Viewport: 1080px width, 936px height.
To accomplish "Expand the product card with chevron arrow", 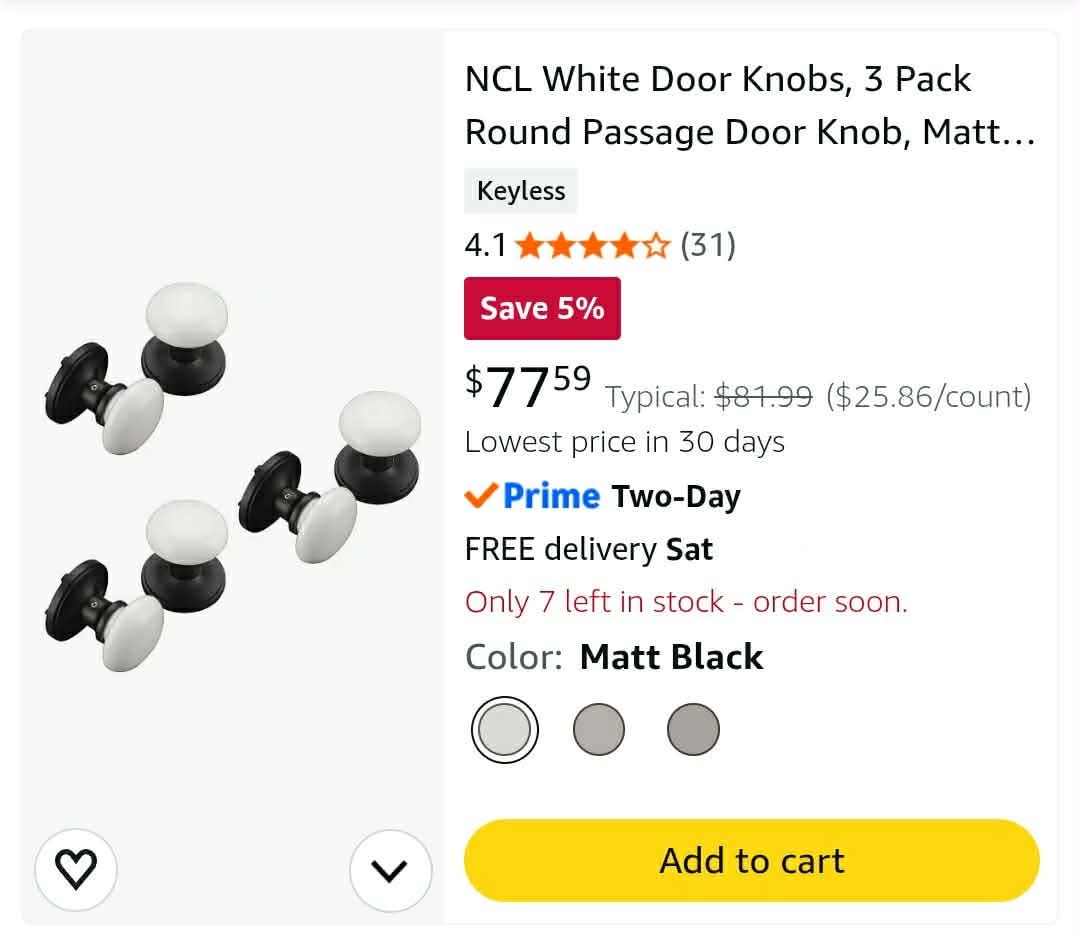I will pyautogui.click(x=391, y=871).
